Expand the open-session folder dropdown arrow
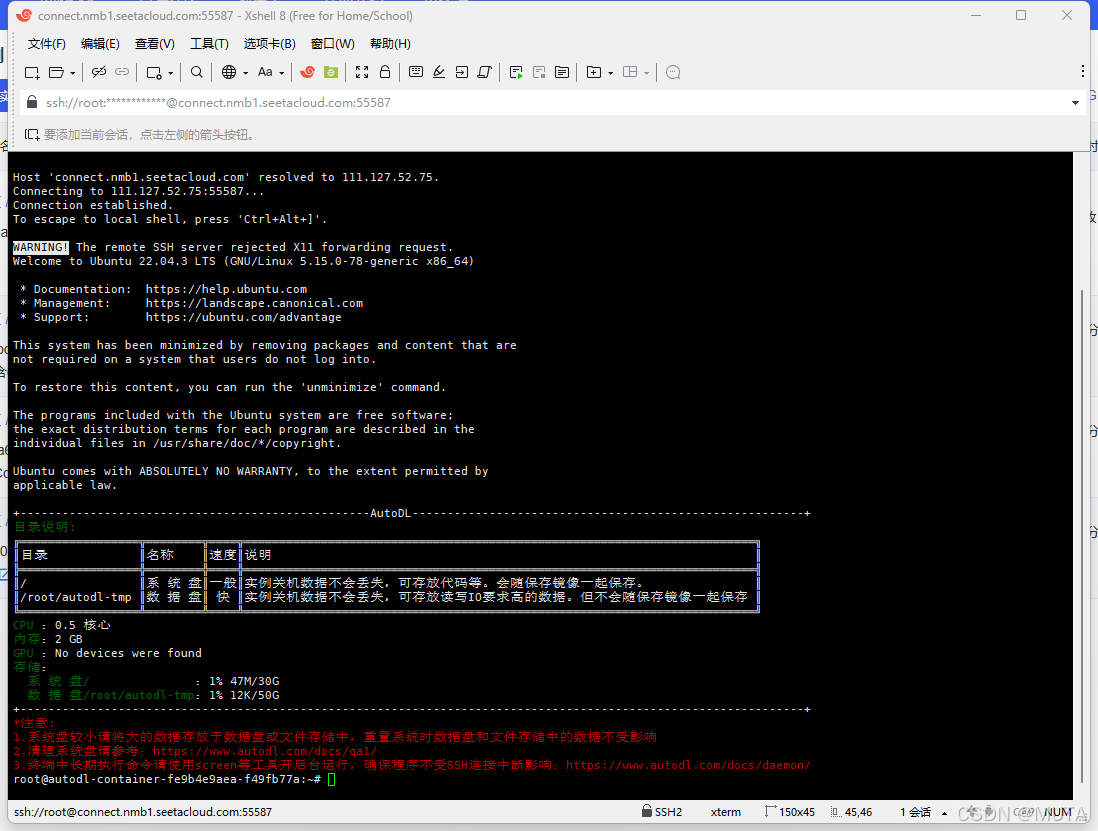This screenshot has width=1098, height=831. 72,73
